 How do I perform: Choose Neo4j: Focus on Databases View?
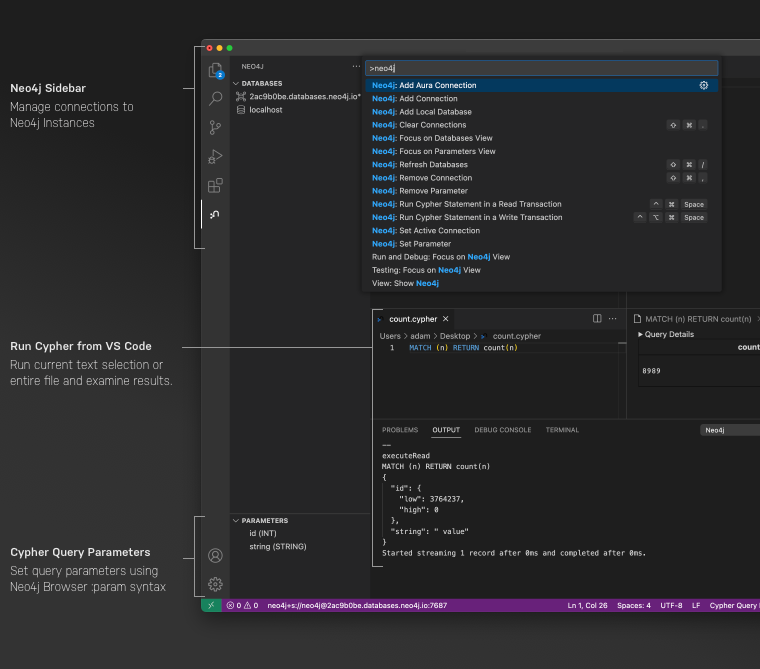click(541, 138)
